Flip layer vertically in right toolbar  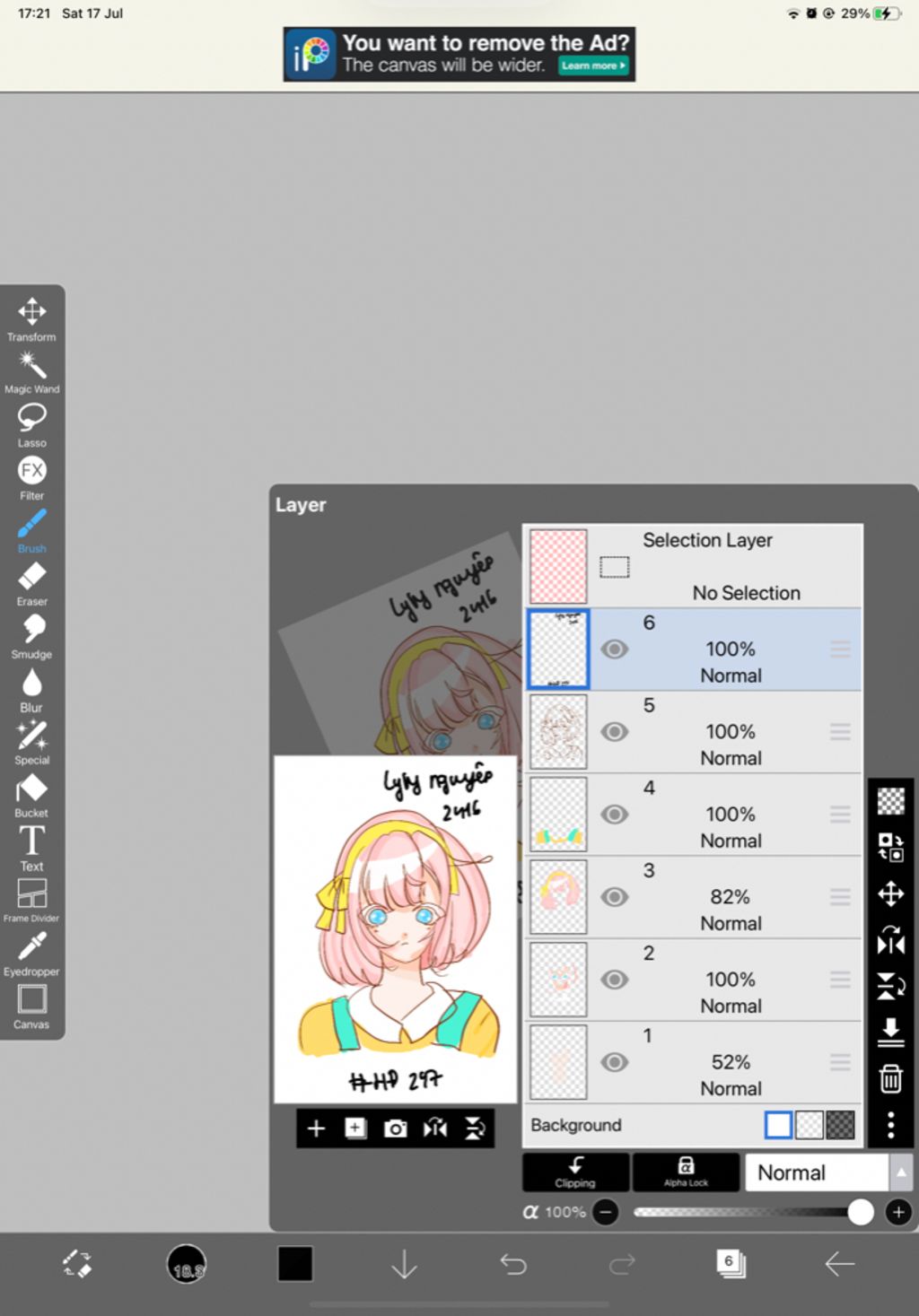(x=890, y=986)
